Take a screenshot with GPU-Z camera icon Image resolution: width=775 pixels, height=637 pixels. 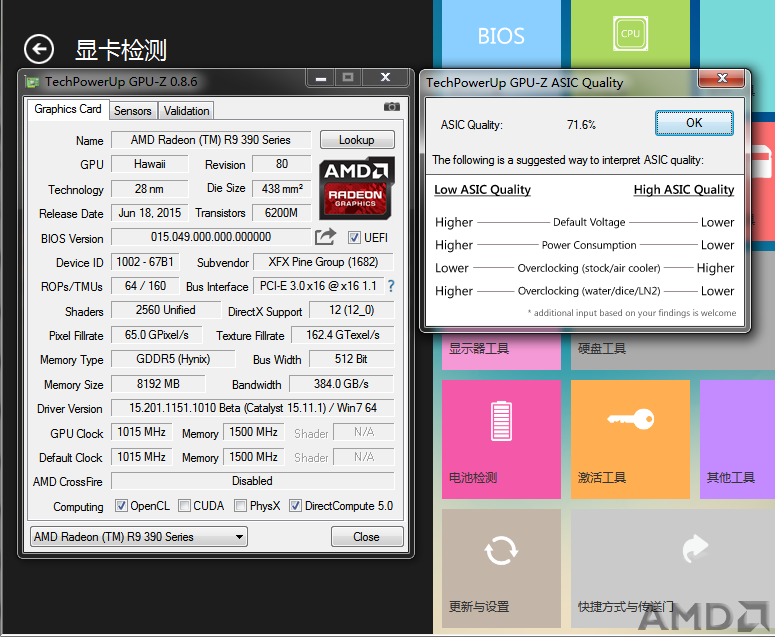coord(391,107)
